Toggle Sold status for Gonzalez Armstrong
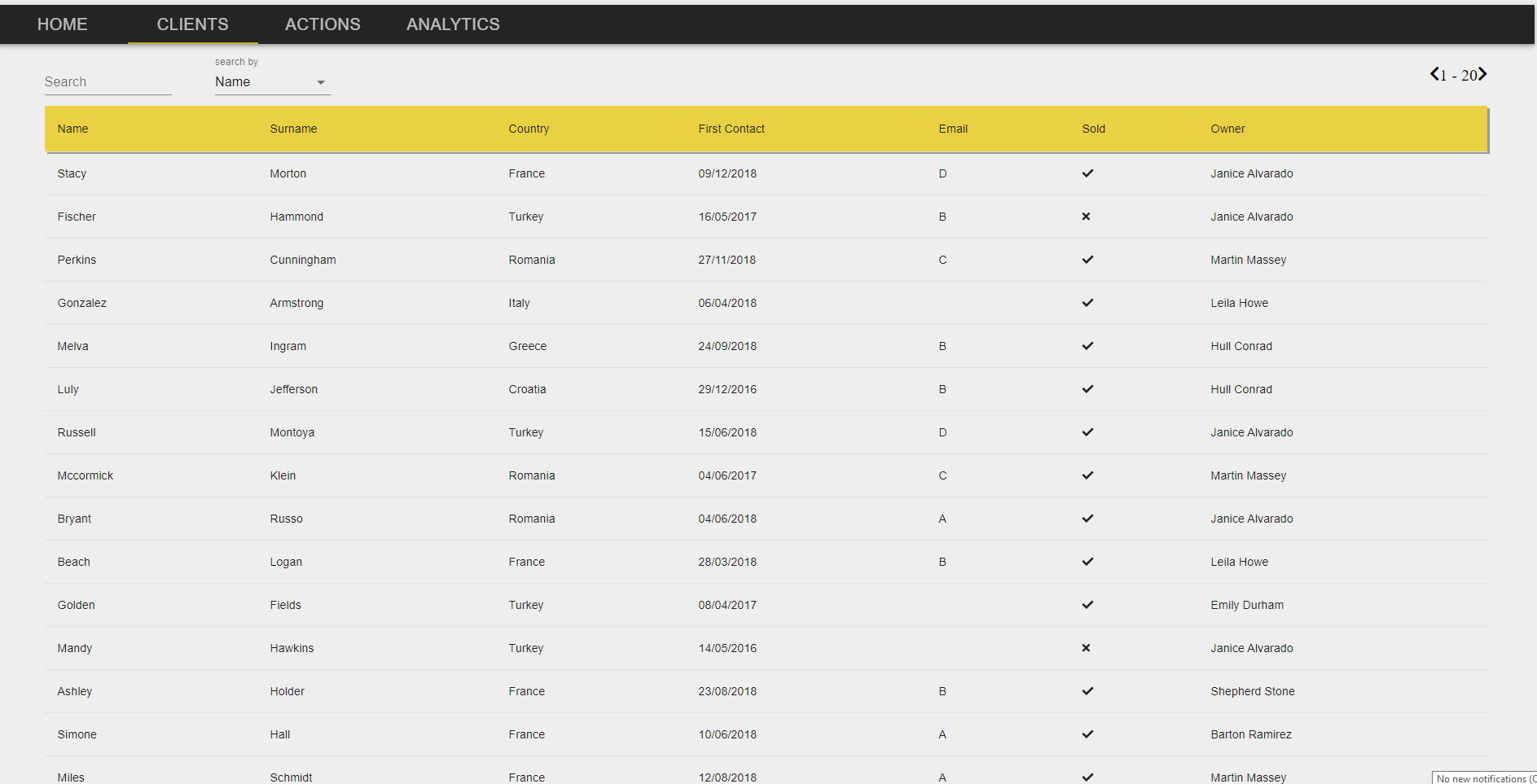 pos(1087,303)
